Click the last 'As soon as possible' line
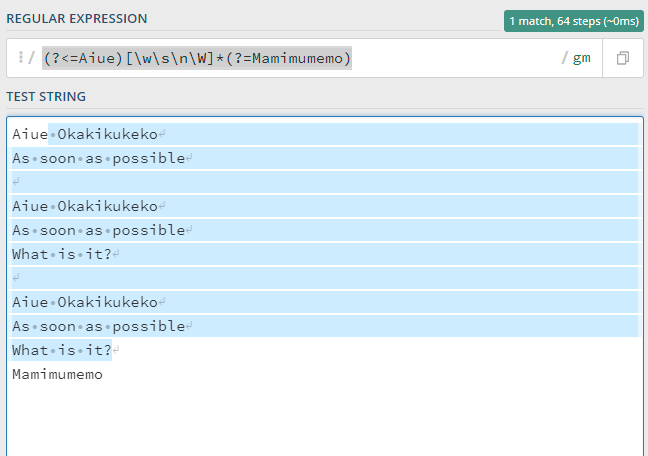The width and height of the screenshot is (648, 456). point(99,327)
